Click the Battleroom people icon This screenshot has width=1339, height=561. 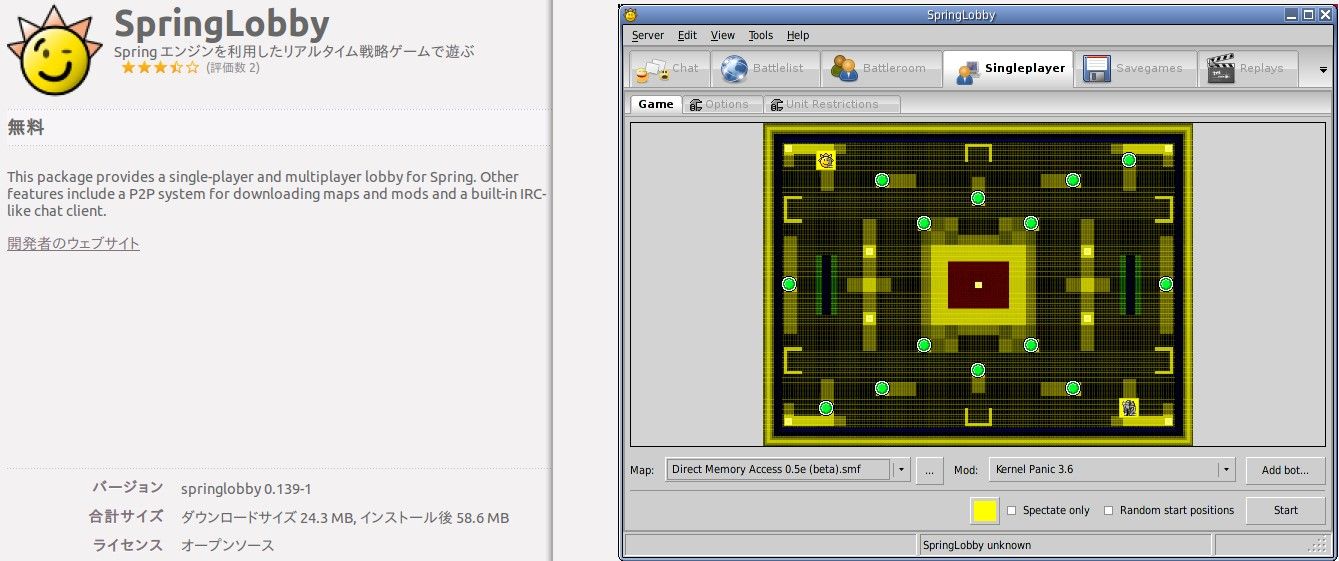click(x=843, y=69)
